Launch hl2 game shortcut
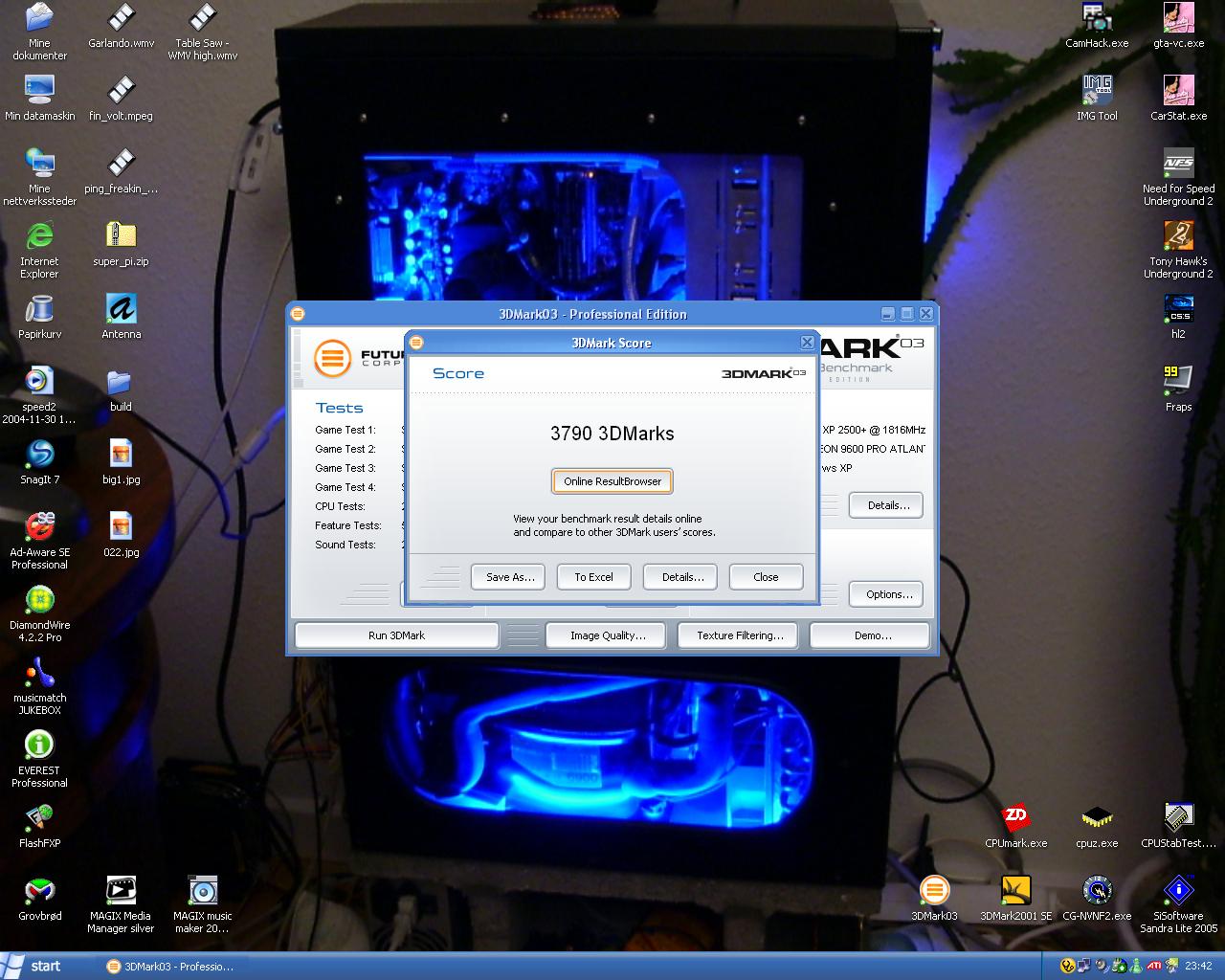 pos(1178,309)
